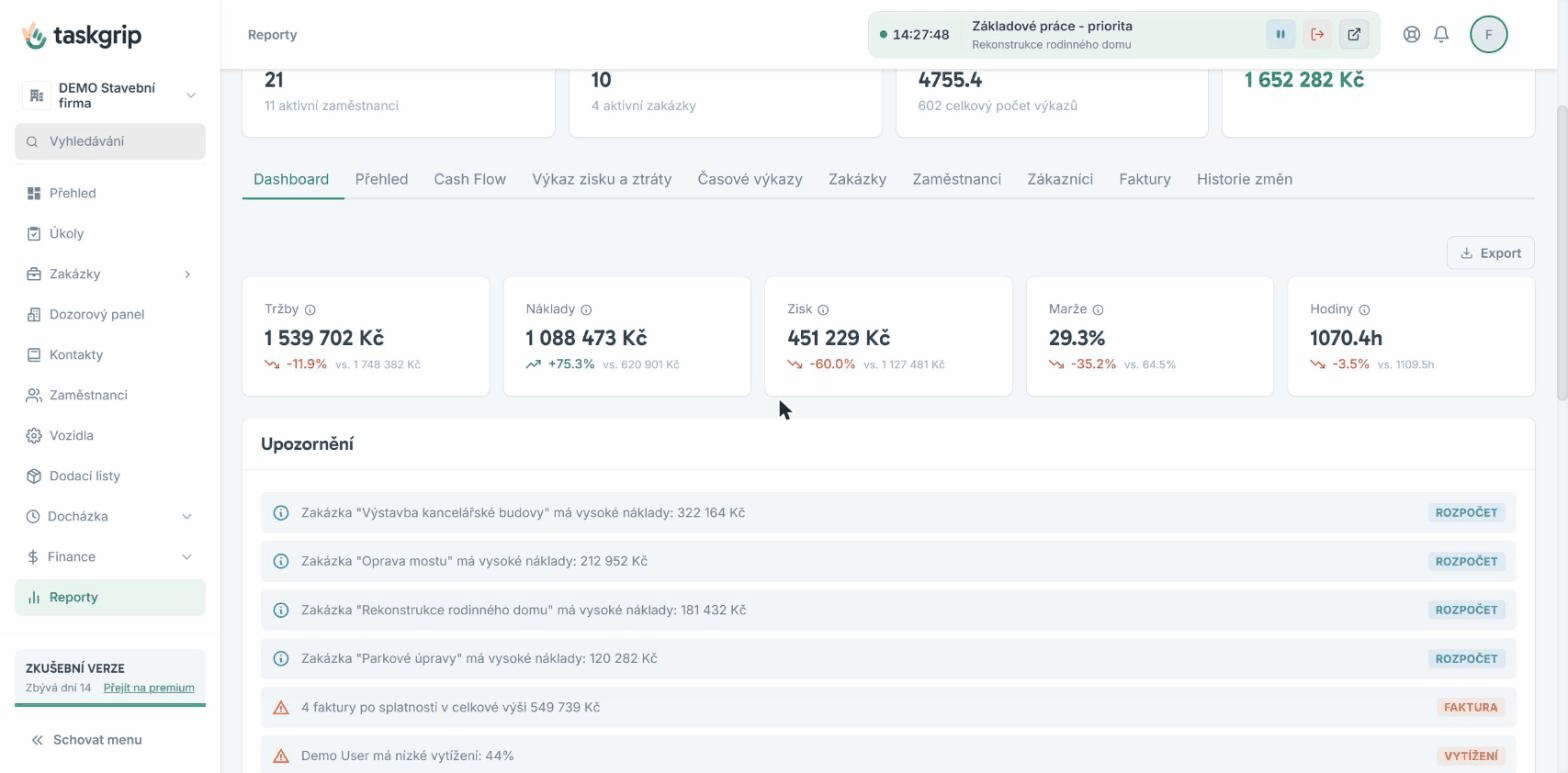The image size is (1568, 773).
Task: Click the info icon on the Oprava mostu alert
Action: coord(281,561)
